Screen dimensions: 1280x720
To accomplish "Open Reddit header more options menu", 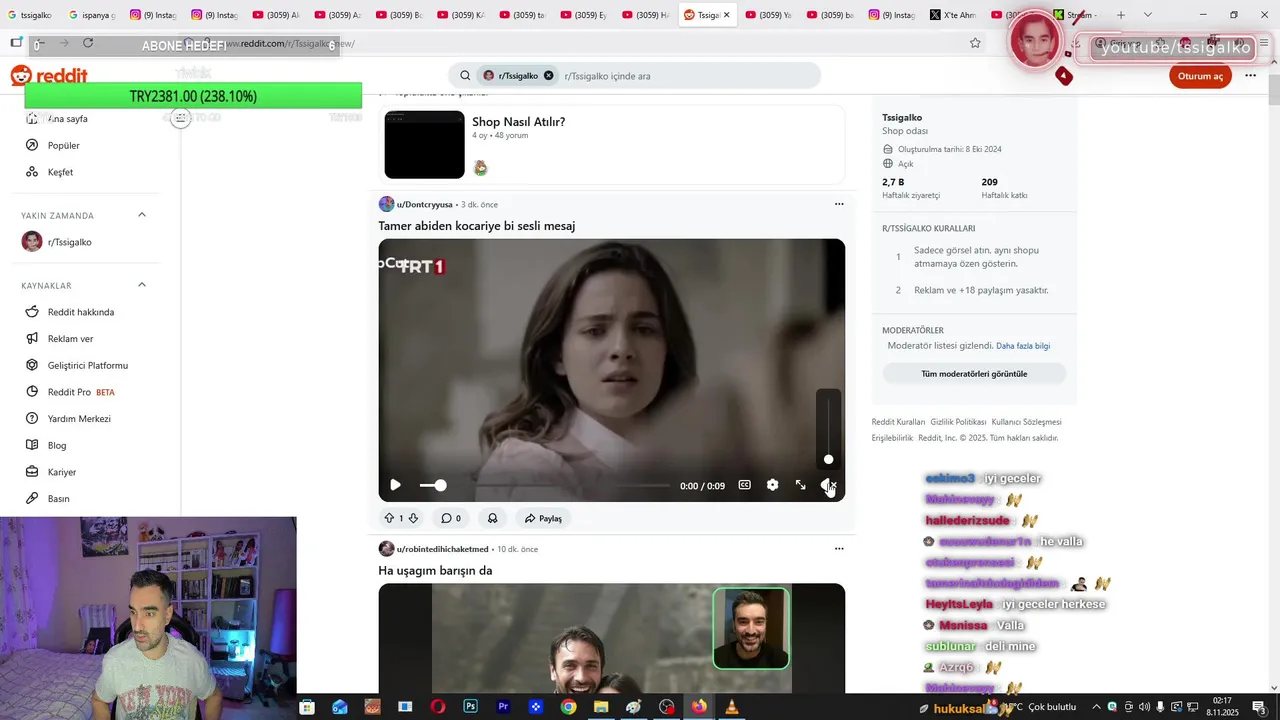I will 1250,76.
